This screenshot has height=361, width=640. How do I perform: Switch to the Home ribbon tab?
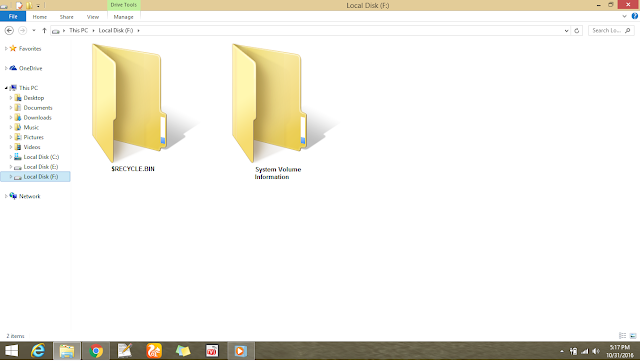(40, 17)
